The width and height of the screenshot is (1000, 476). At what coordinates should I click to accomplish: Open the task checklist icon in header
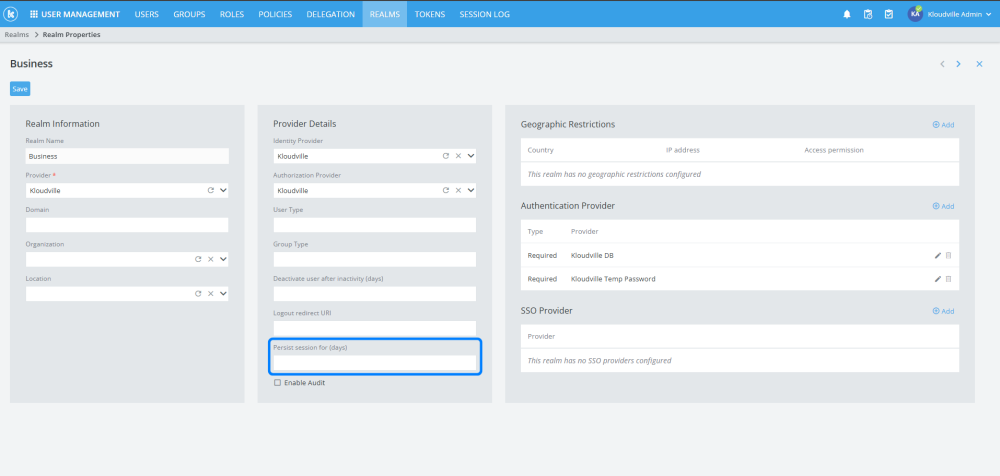(889, 14)
